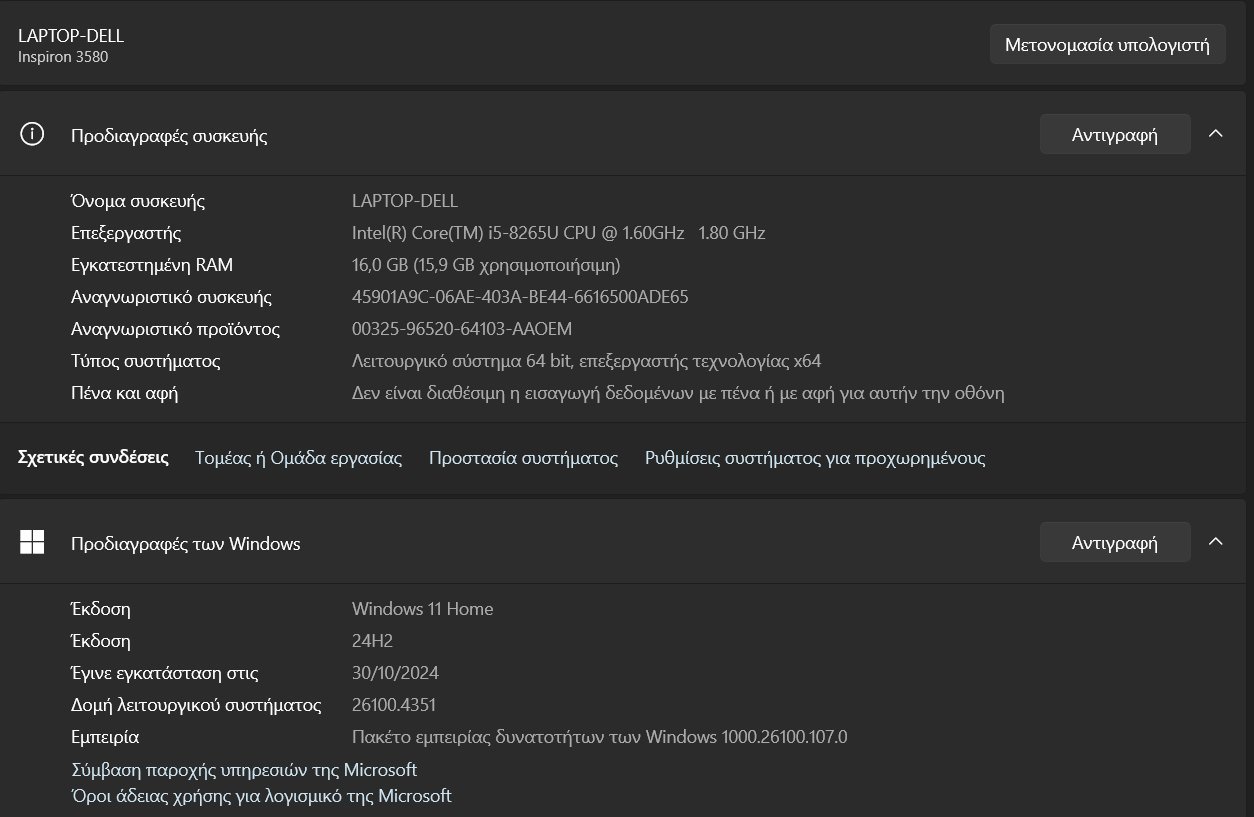
Task: Open Σύμβαση παροχής υπηρεσιών της Microsoft link
Action: (244, 770)
